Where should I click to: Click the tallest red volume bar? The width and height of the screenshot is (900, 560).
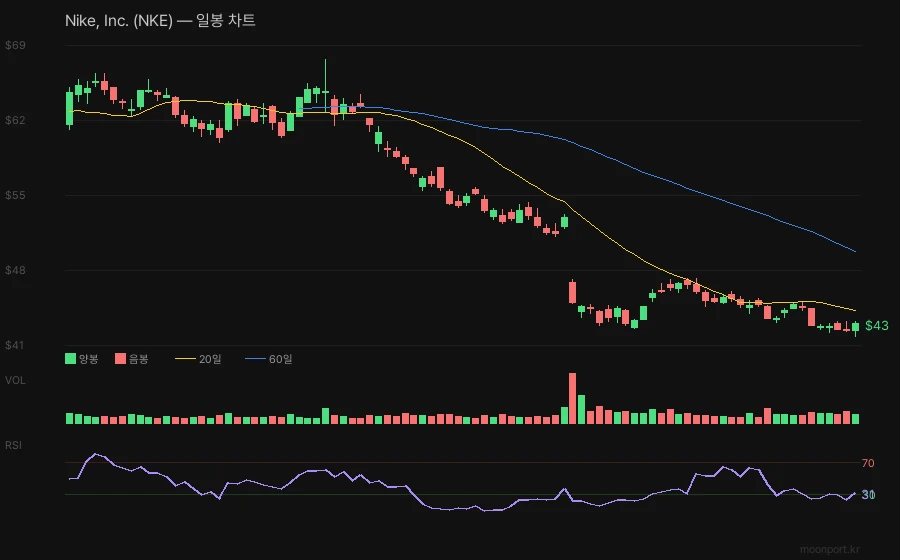tap(572, 398)
